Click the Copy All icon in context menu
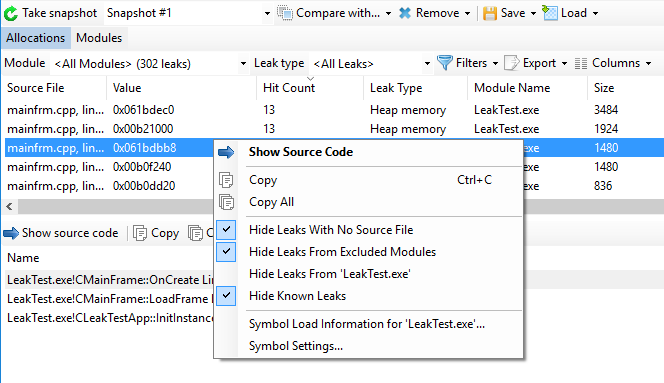 (x=227, y=202)
